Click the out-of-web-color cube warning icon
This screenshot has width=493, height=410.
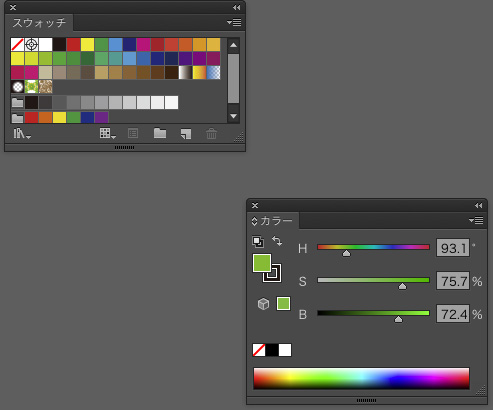point(263,304)
